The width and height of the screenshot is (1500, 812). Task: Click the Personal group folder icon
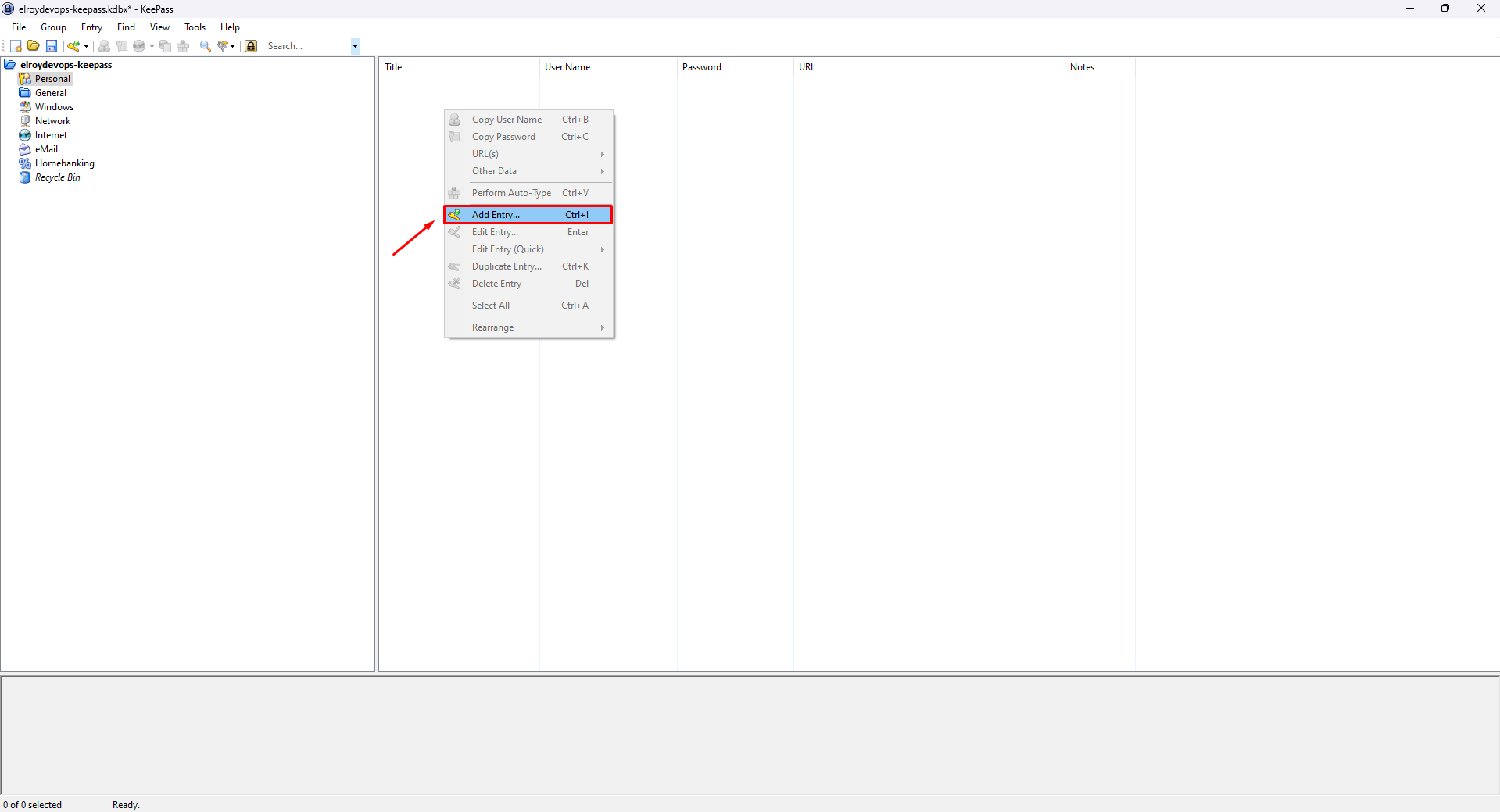click(25, 79)
